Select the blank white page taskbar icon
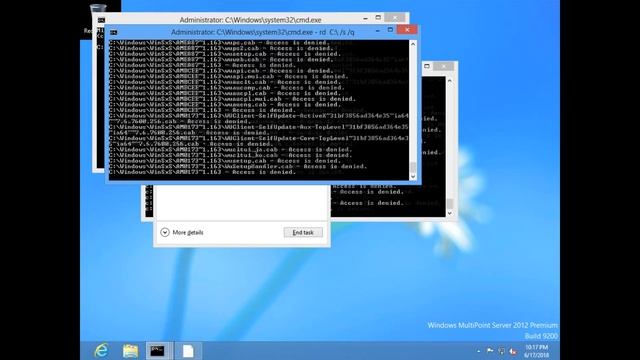The height and width of the screenshot is (360, 640). (188, 351)
